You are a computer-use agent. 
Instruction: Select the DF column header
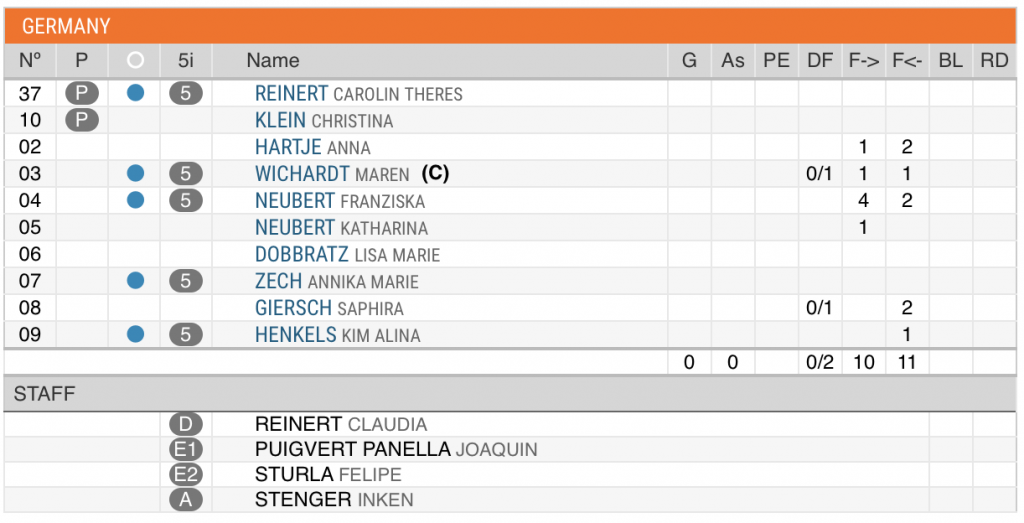(x=820, y=61)
